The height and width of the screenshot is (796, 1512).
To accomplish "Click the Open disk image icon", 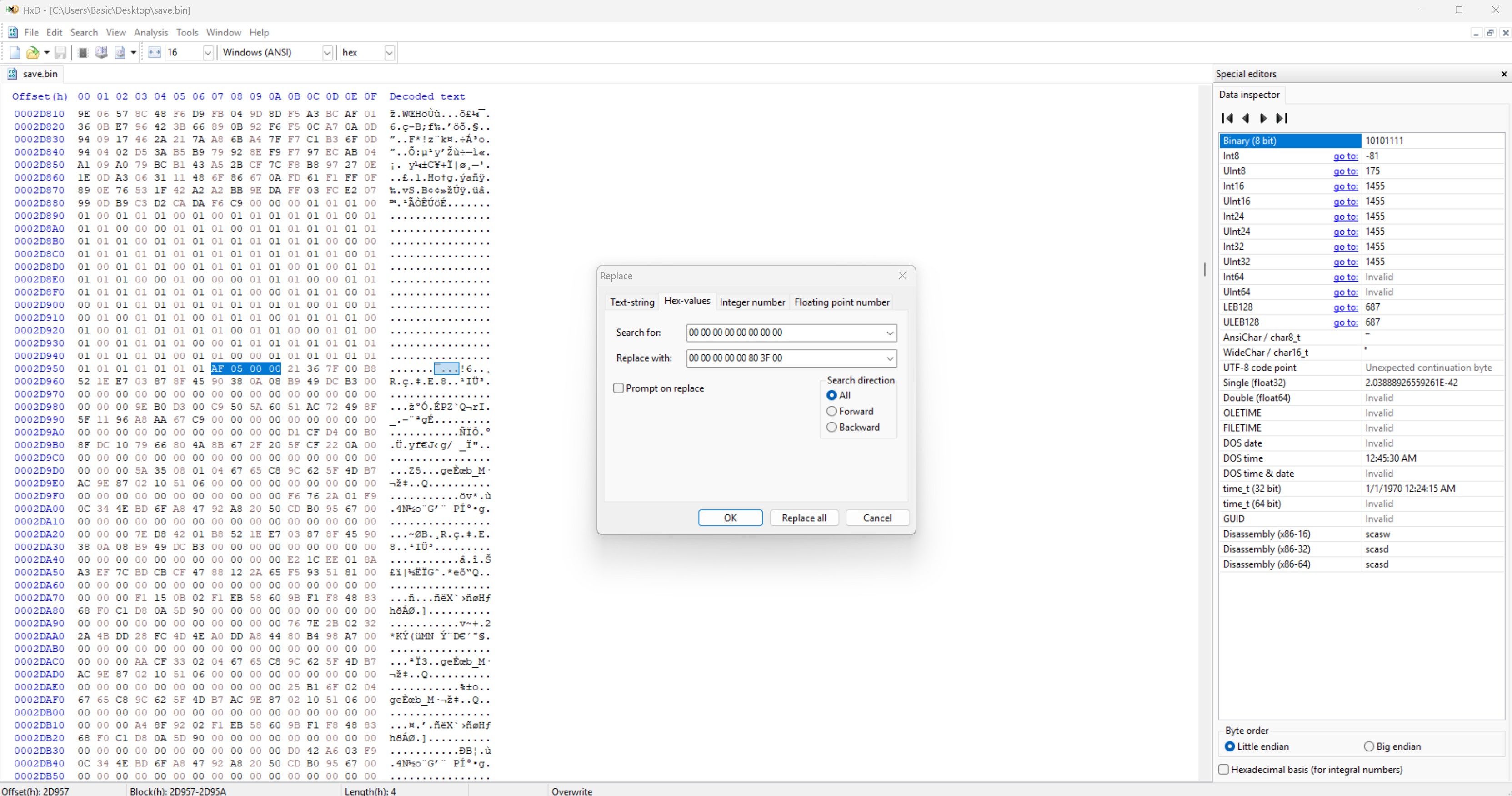I will coord(120,53).
